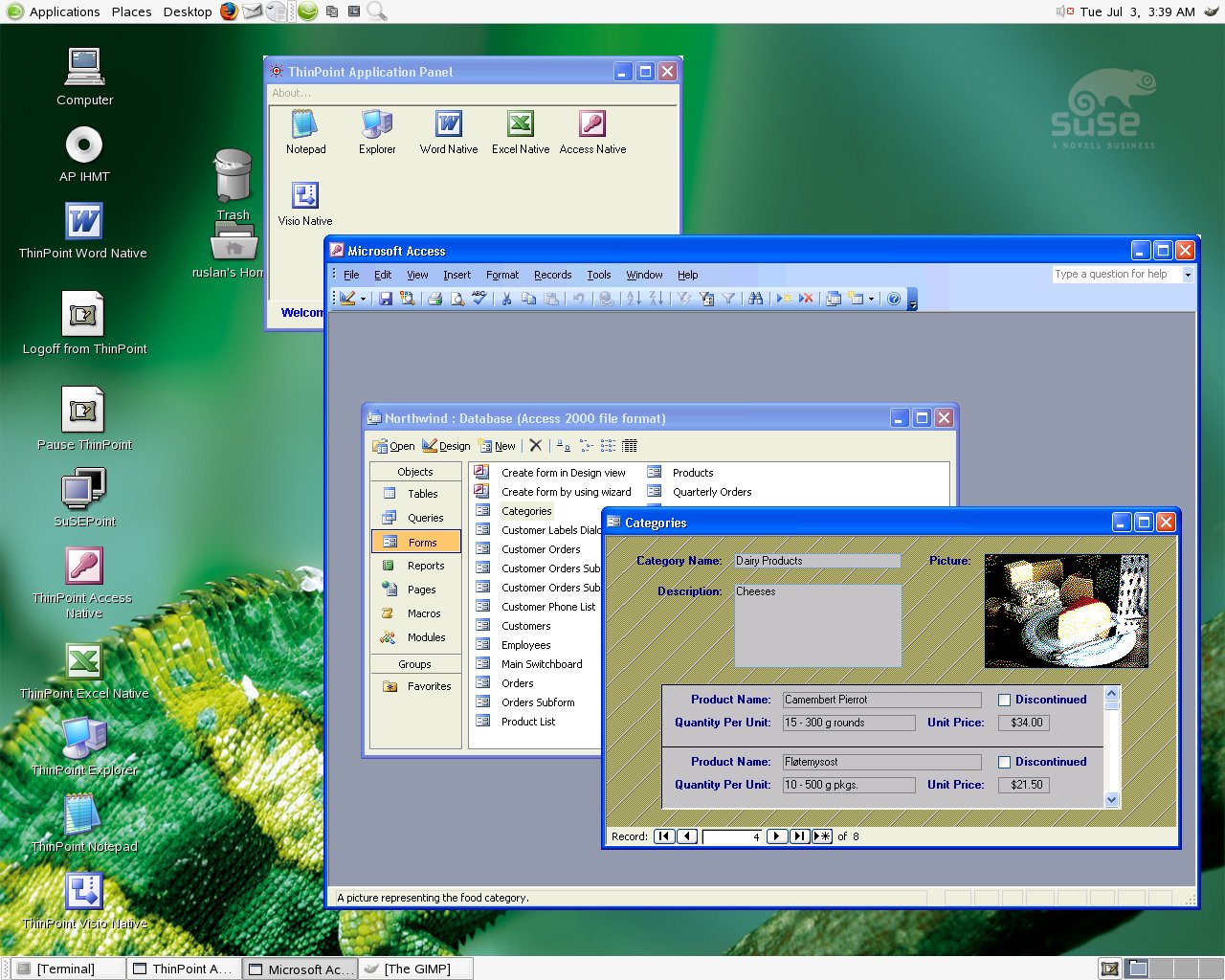This screenshot has width=1225, height=980.
Task: Open the help question box dropdown
Action: (1188, 274)
